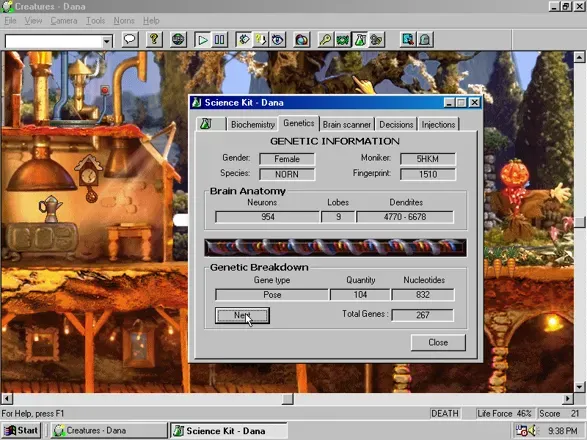Select Science Kit - Dana taskbar button

click(229, 431)
